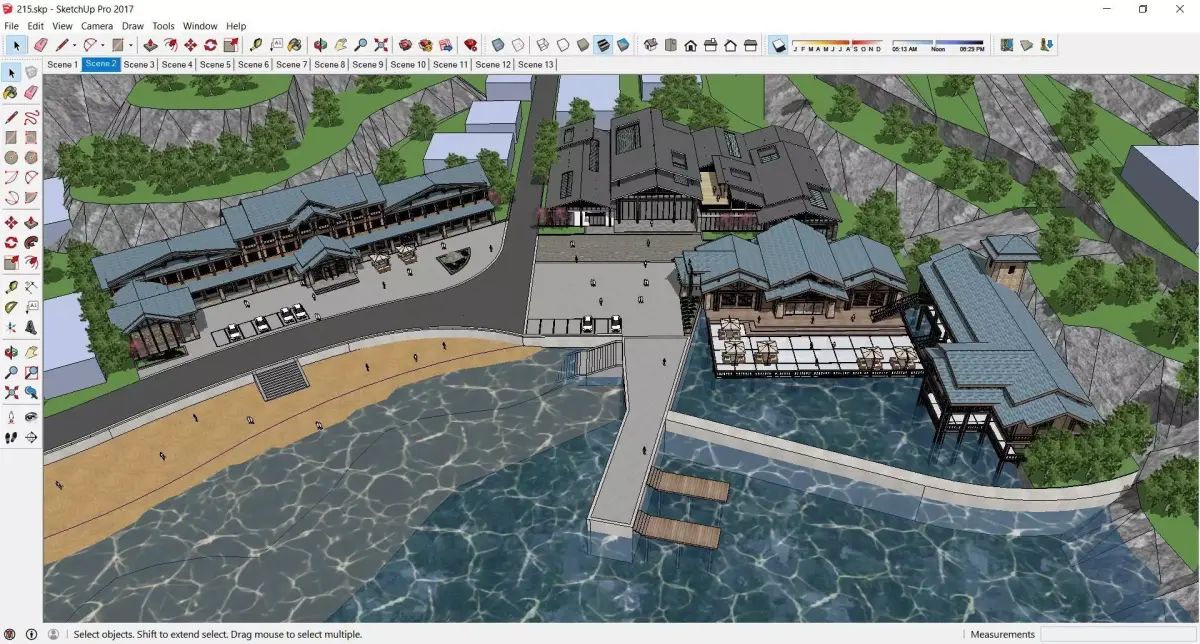Select the Walk footprints tool
Image resolution: width=1200 pixels, height=644 pixels.
point(11,437)
